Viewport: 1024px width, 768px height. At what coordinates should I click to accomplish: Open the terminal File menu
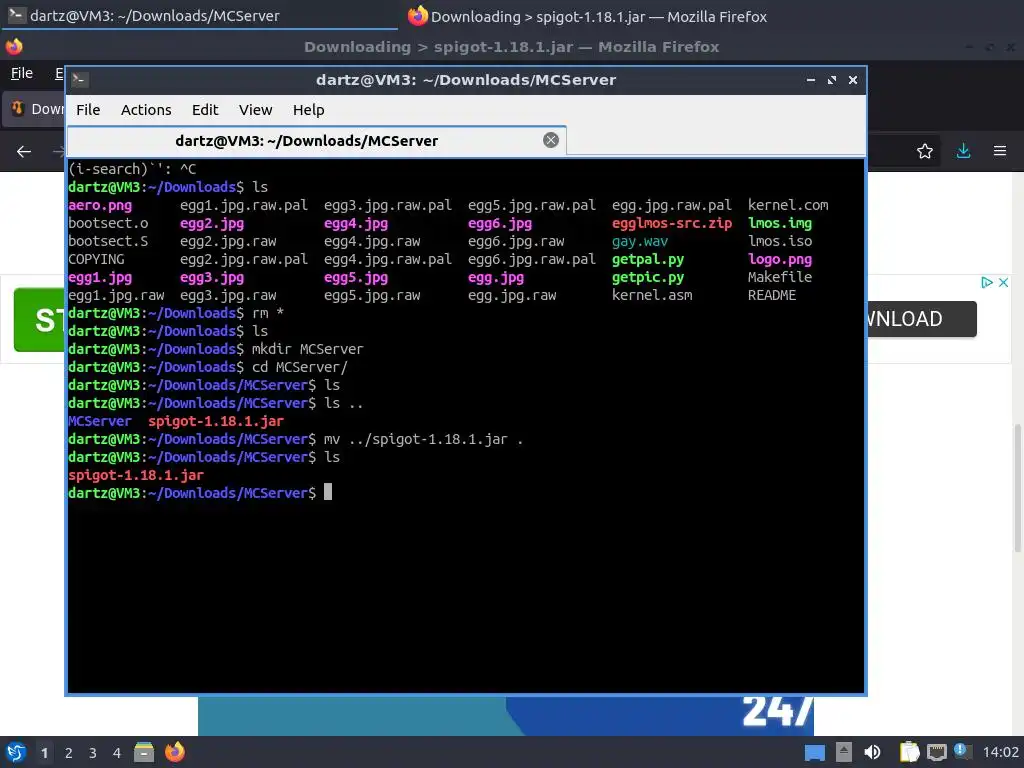(x=88, y=110)
